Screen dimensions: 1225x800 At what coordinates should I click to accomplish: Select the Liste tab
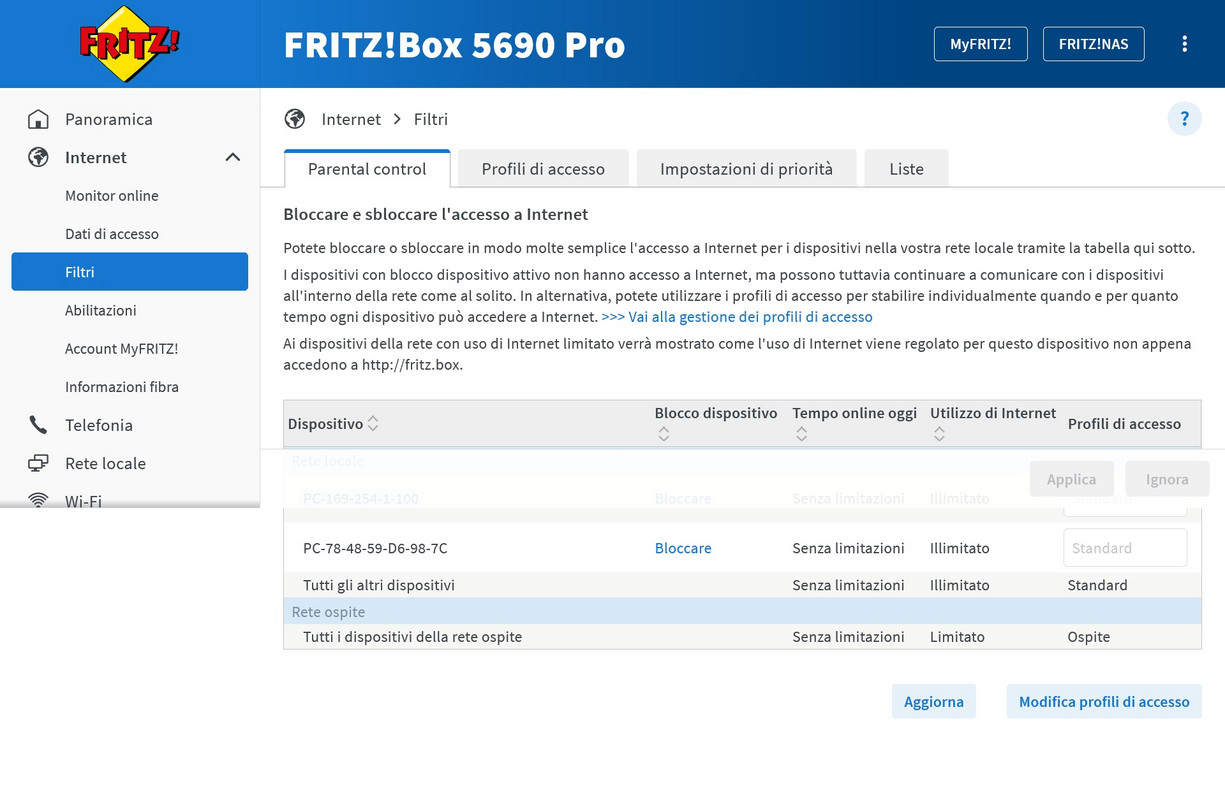[x=906, y=169]
